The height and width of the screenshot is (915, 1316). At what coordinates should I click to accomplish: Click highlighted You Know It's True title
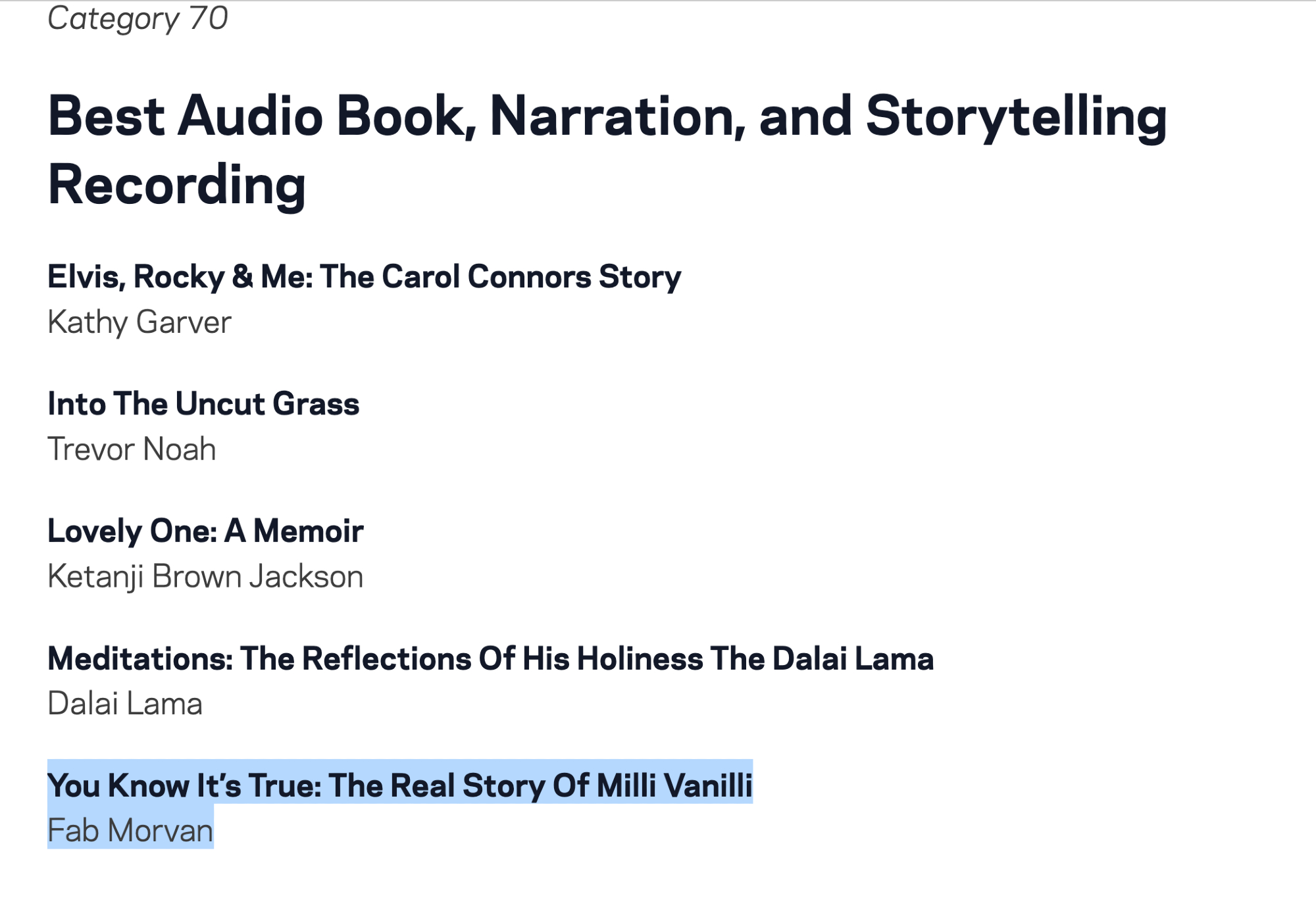coord(399,785)
